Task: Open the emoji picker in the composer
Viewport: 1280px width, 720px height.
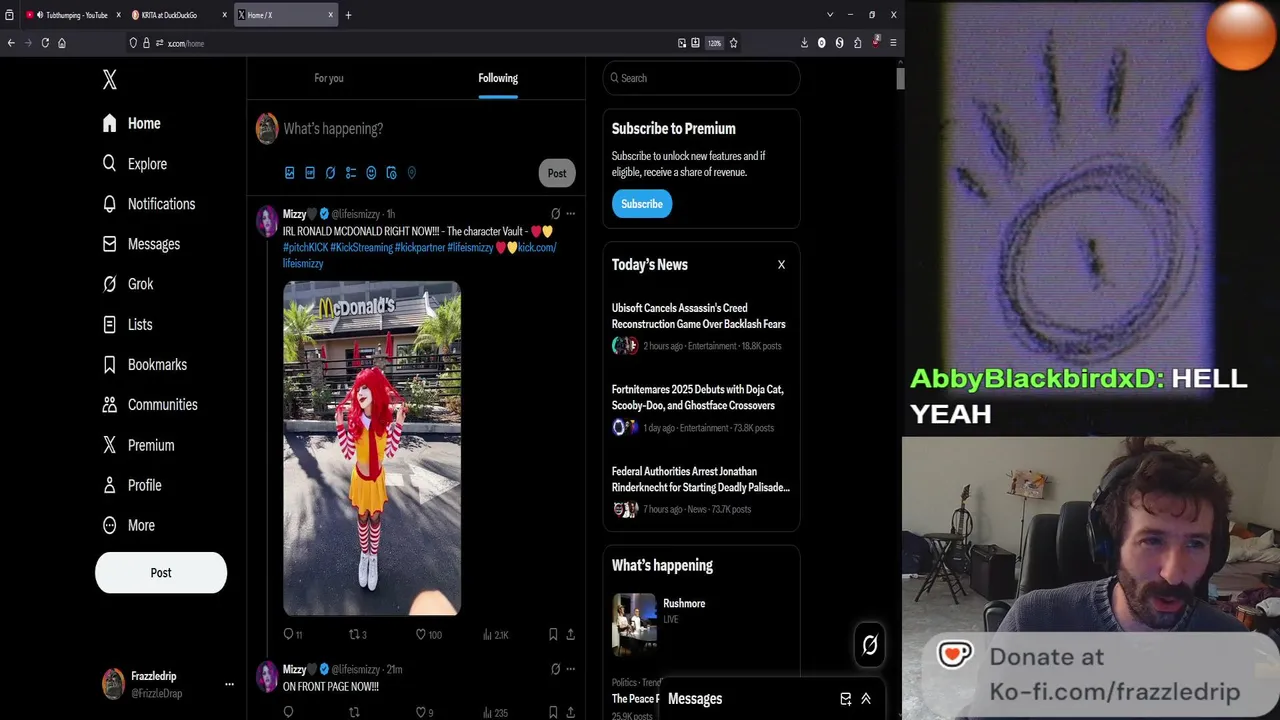Action: (x=371, y=173)
